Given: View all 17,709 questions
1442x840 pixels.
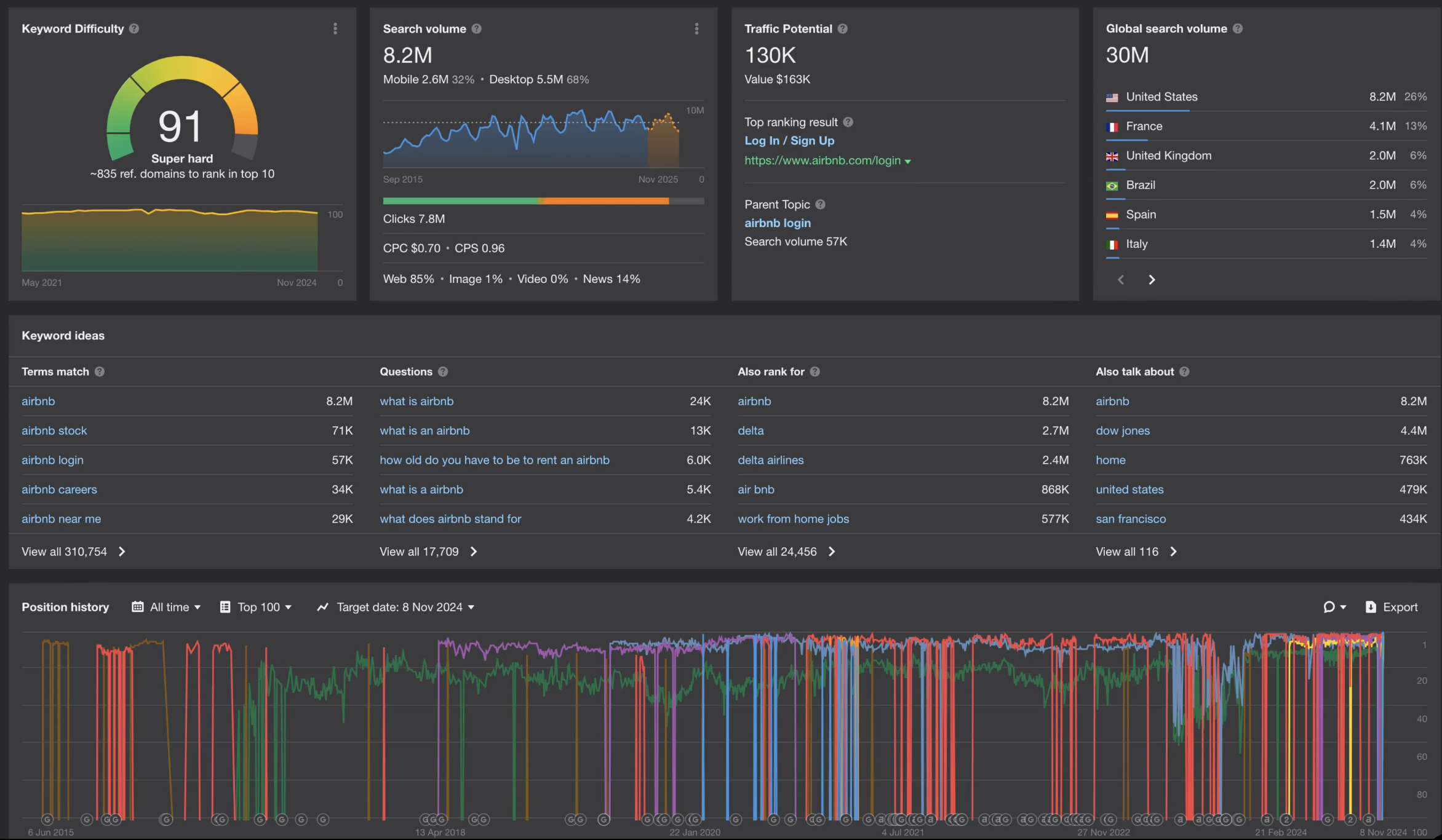Looking at the screenshot, I should point(429,552).
